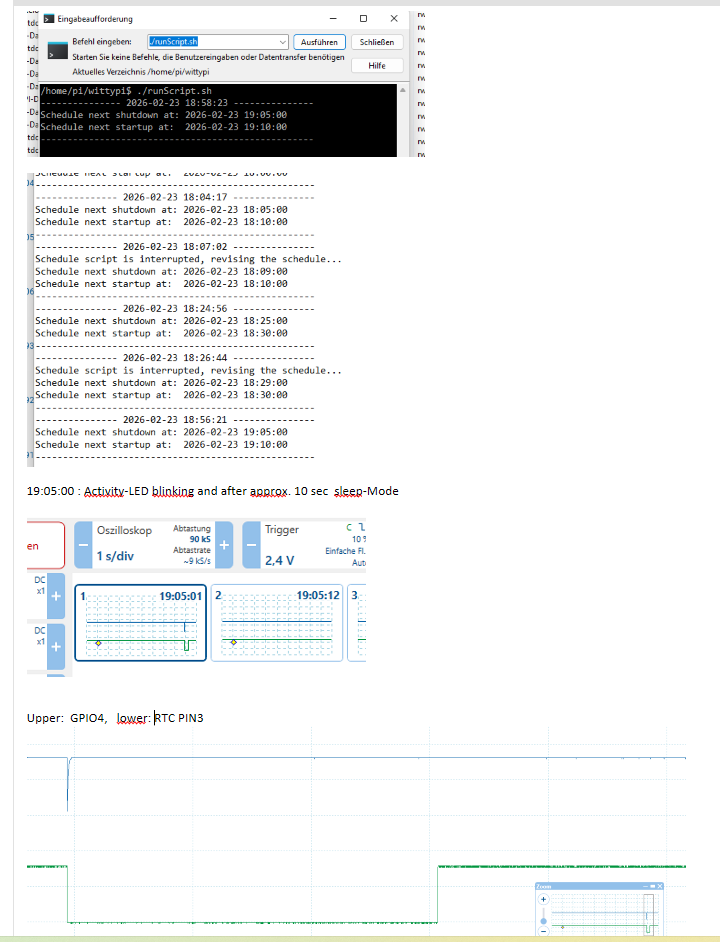Click the Ausführen button

pos(319,42)
